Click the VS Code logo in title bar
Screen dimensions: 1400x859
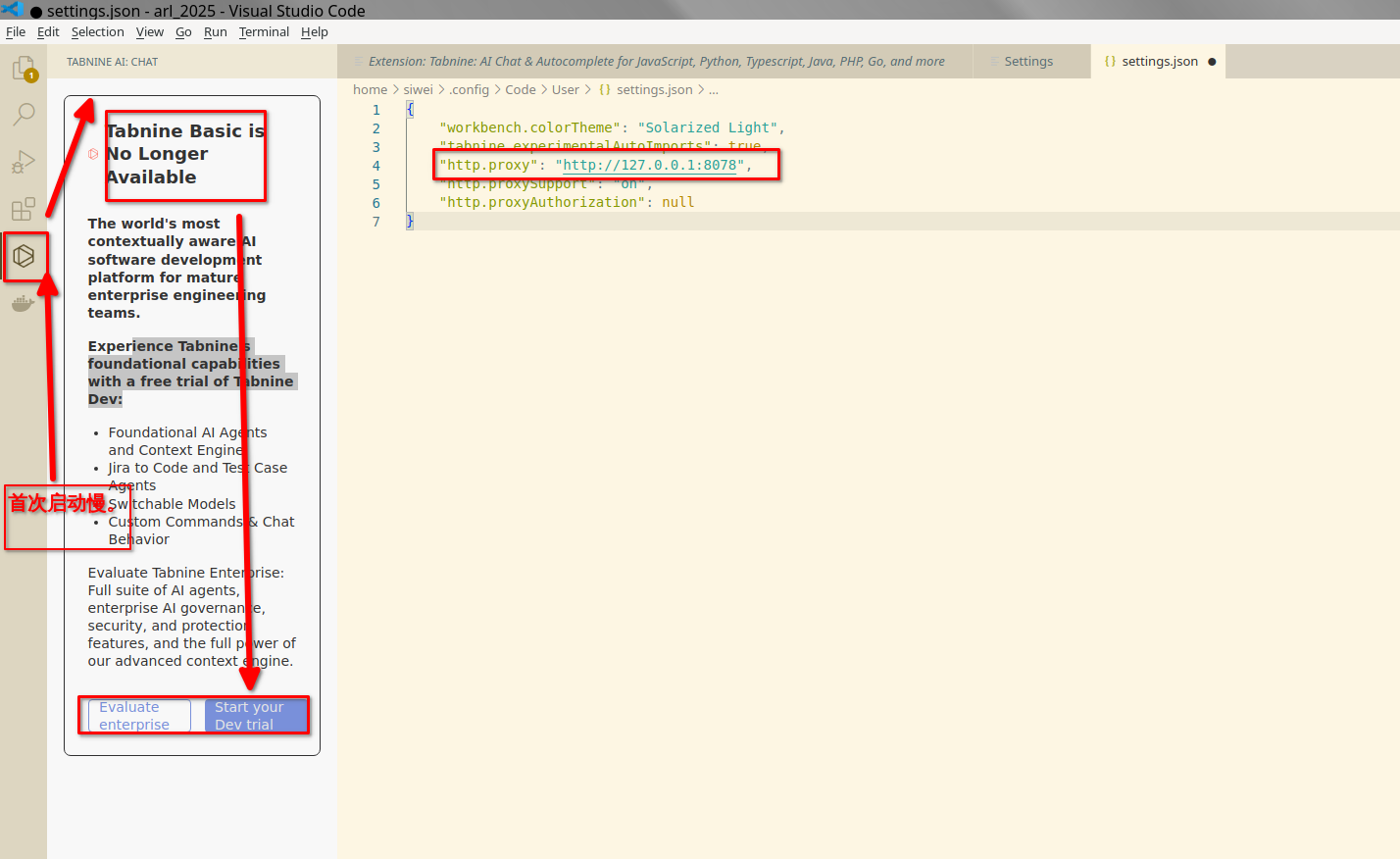pos(12,10)
